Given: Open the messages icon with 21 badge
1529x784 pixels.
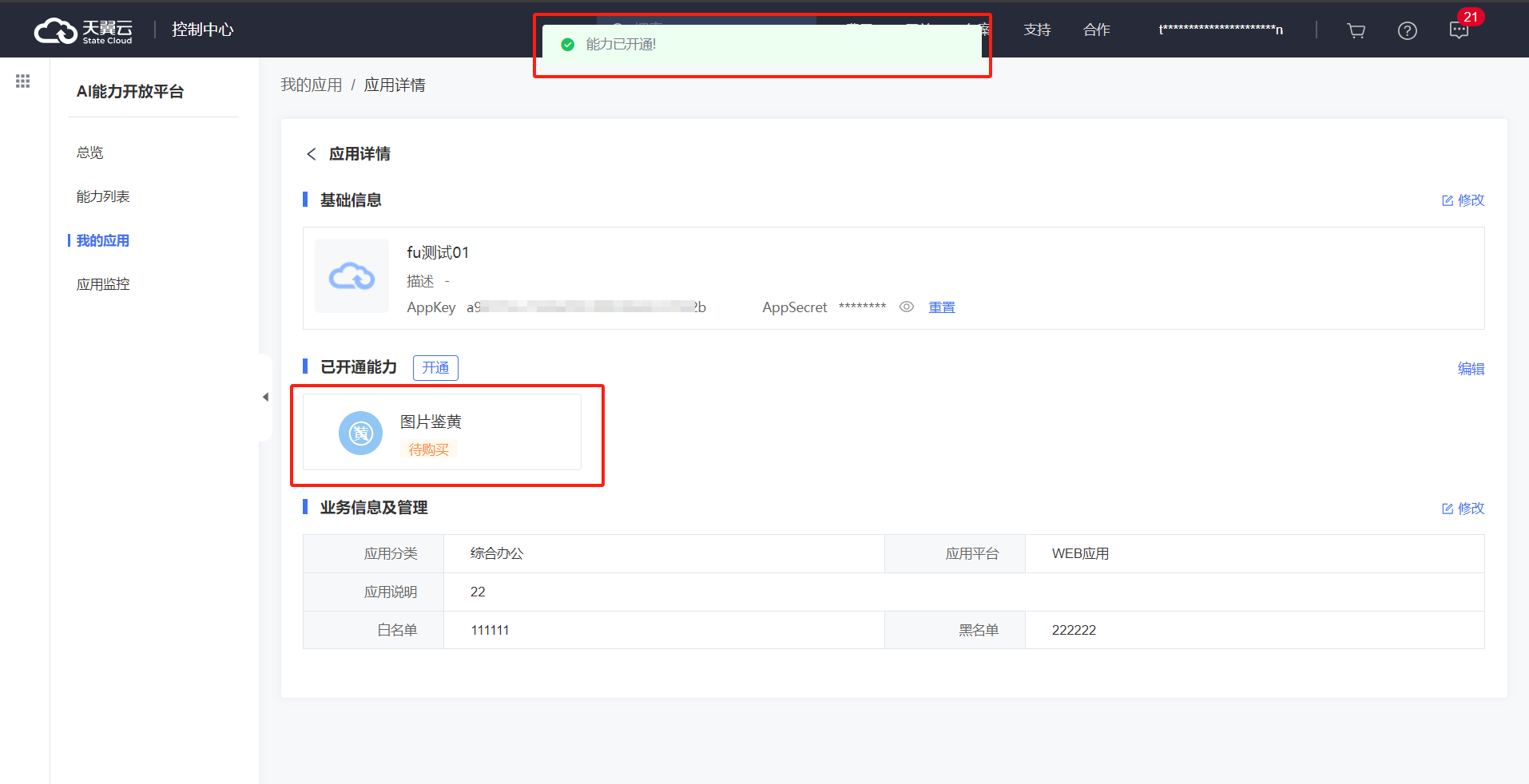Looking at the screenshot, I should click(x=1459, y=30).
